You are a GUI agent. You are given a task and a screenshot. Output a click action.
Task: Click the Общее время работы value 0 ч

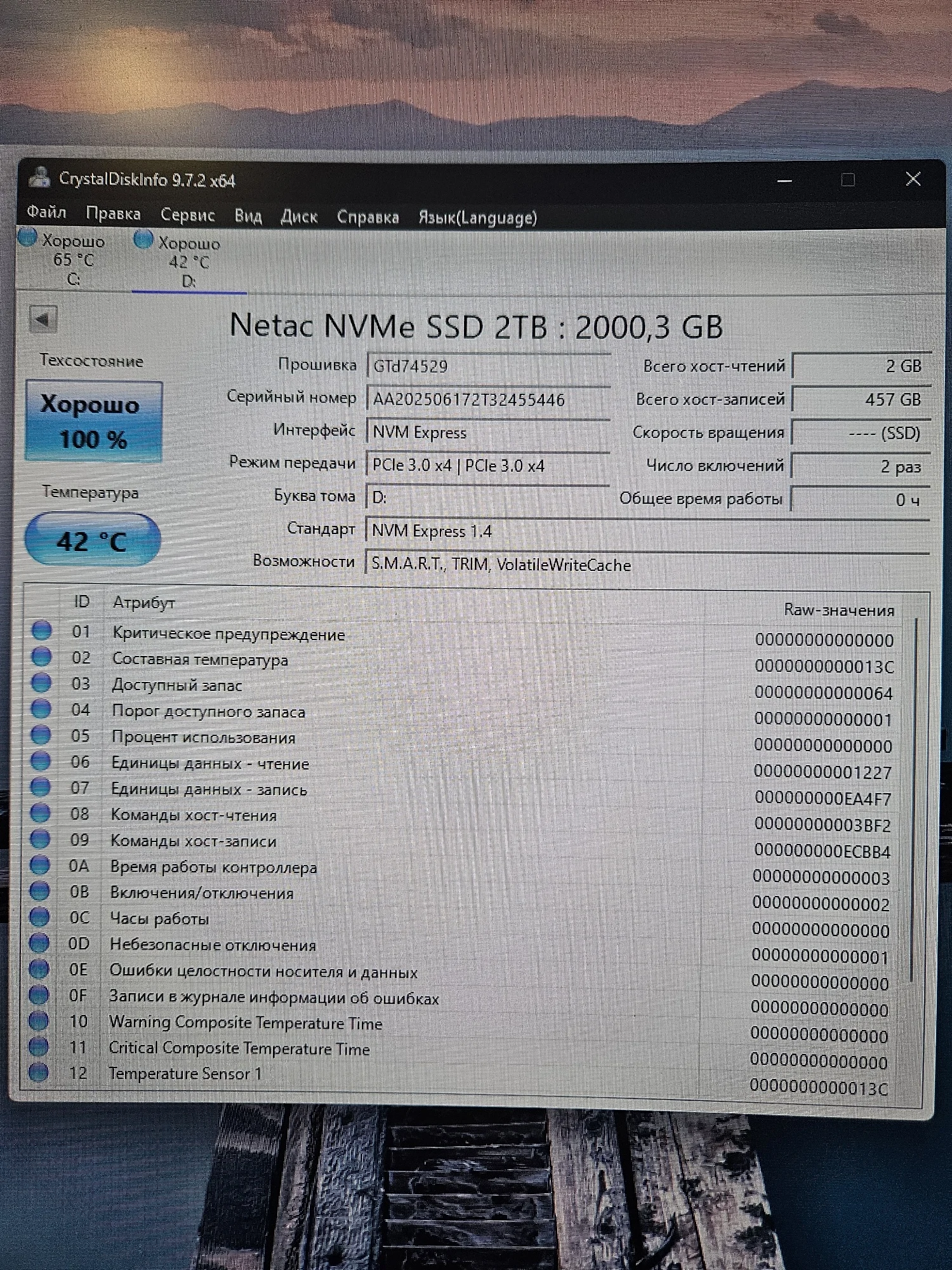[861, 500]
